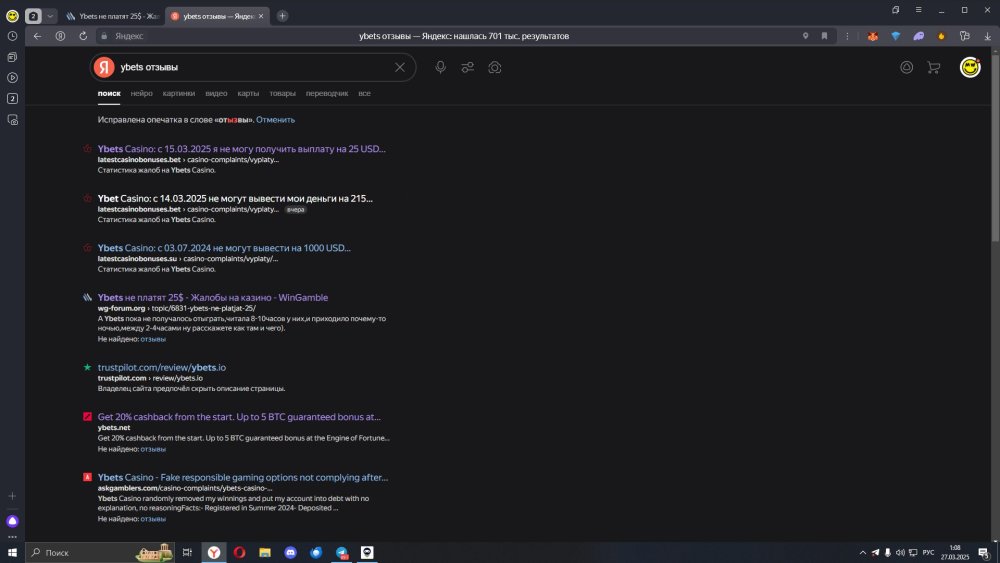Screen dimensions: 1000x563
Task: Open the MetaMask fox extension
Action: (x=873, y=36)
